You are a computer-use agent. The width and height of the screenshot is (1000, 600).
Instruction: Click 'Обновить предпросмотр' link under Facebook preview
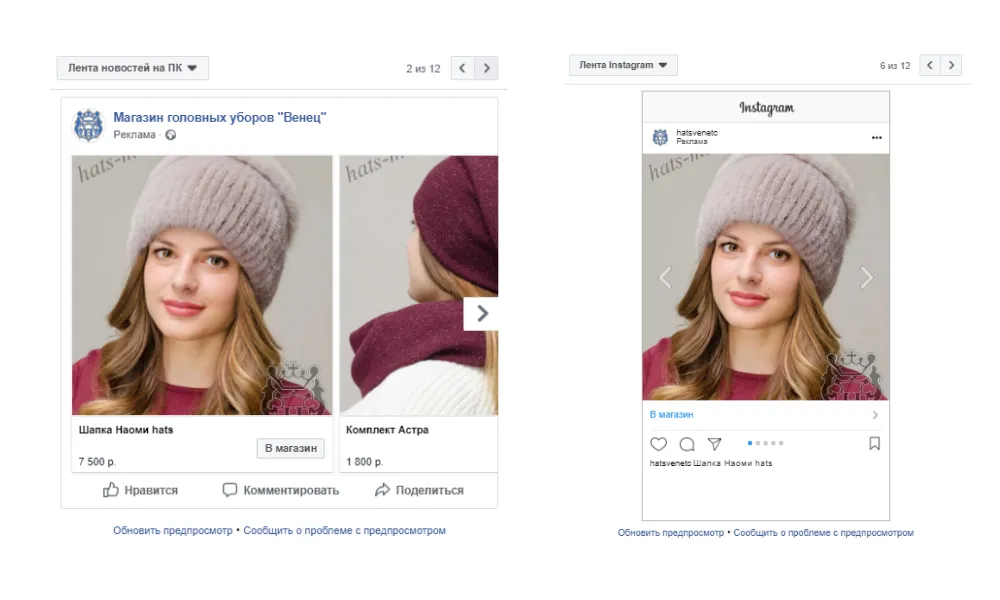click(x=172, y=531)
